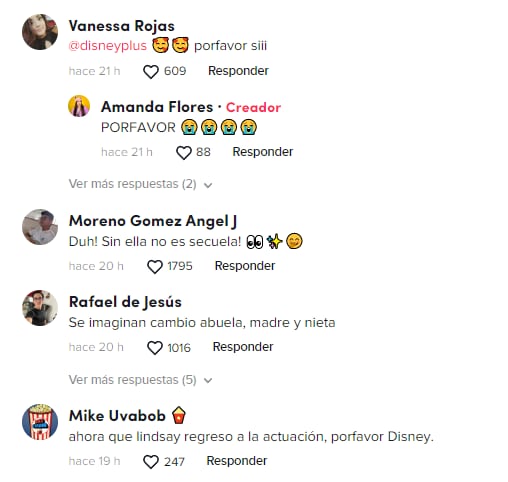
Task: Like Amanda Flores's PORFAVOR reply
Action: [x=184, y=153]
